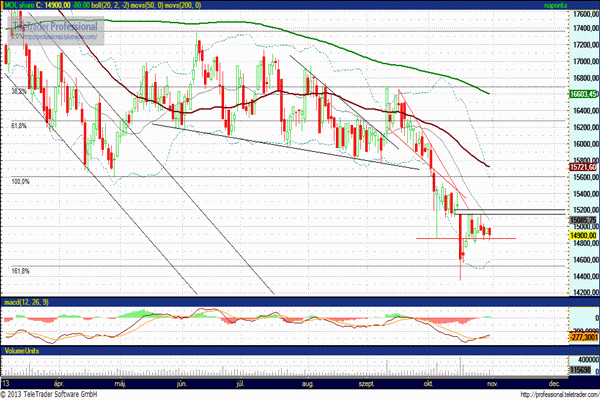Viewport: 600px width, 400px height.
Task: Select the 115698 volume value tag
Action: [x=580, y=370]
